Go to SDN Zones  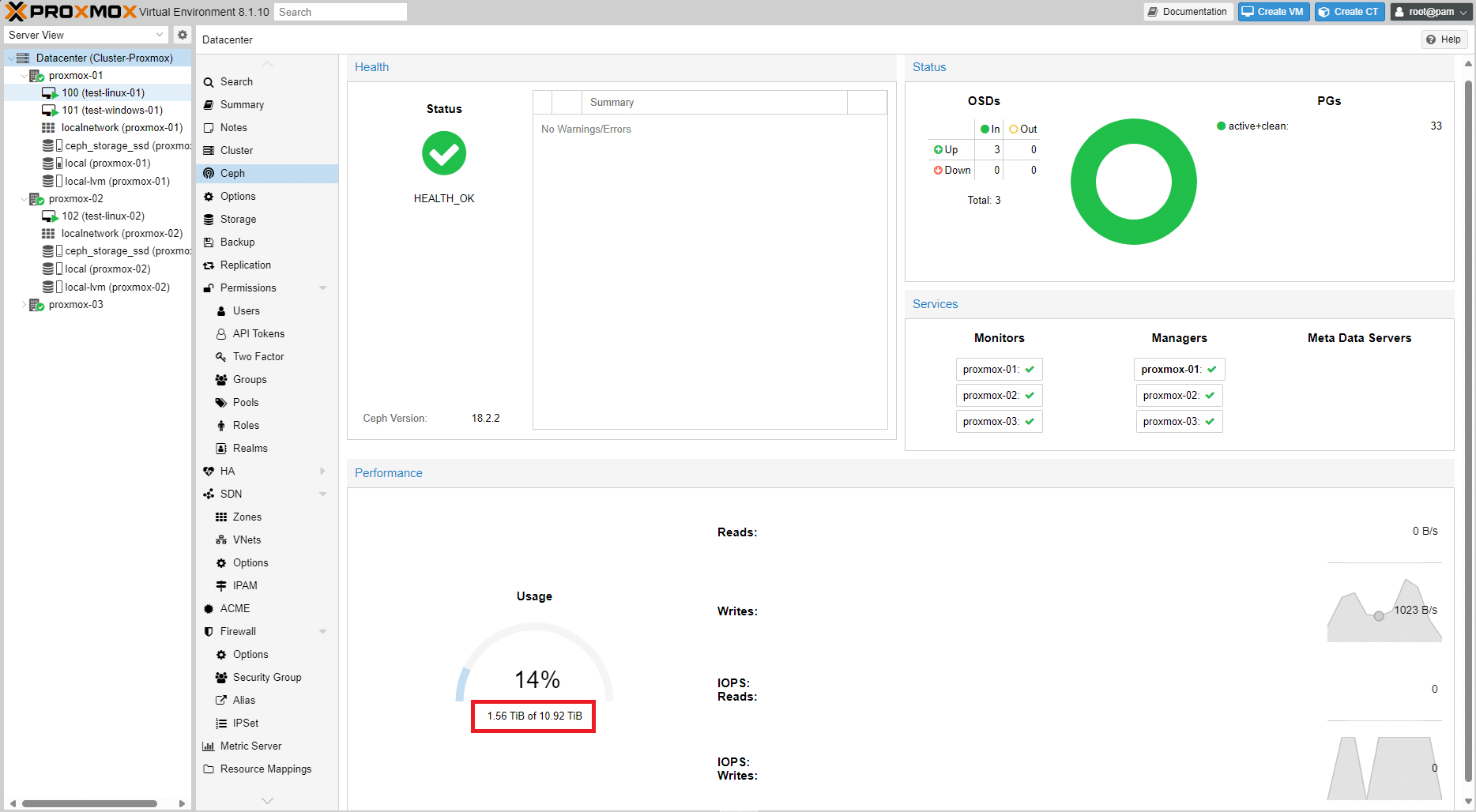(267, 517)
